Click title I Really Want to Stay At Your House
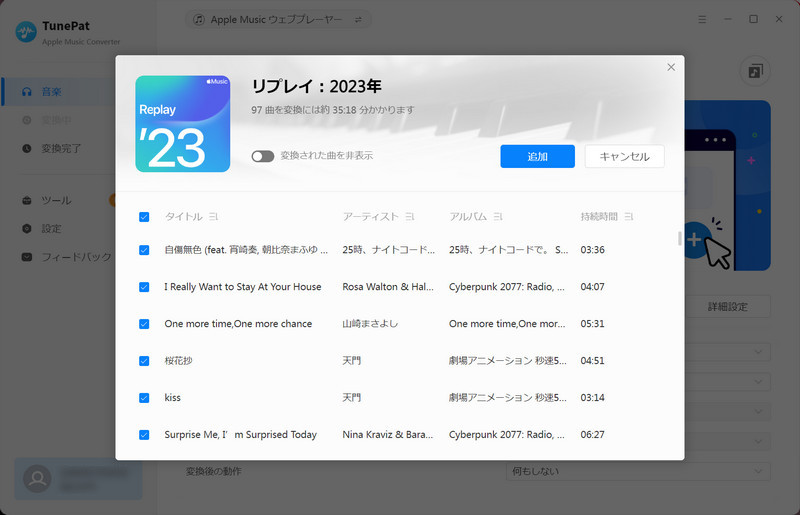Viewport: 800px width, 515px height. pyautogui.click(x=243, y=287)
